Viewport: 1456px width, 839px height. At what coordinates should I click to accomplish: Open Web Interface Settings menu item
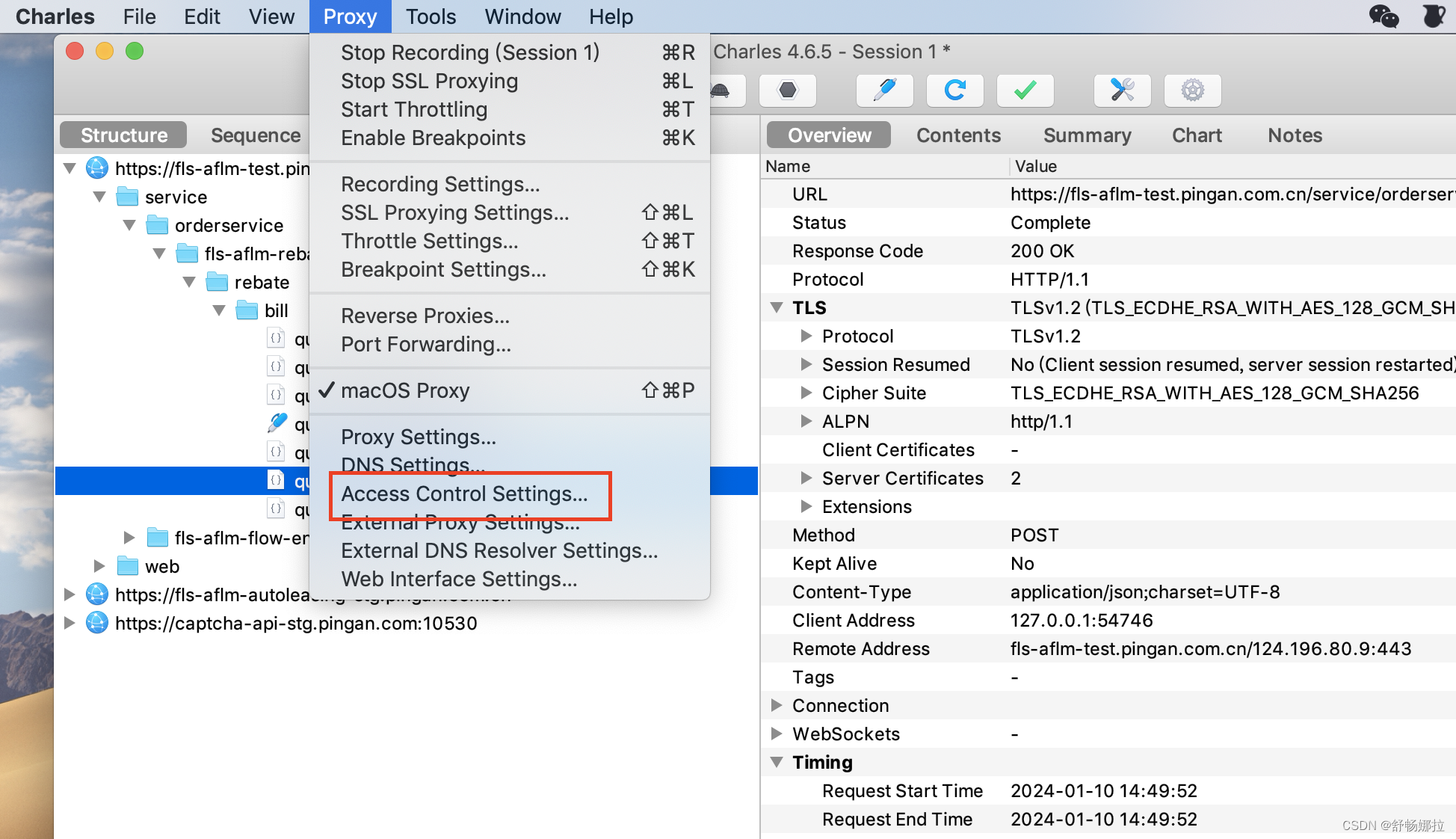509,579
